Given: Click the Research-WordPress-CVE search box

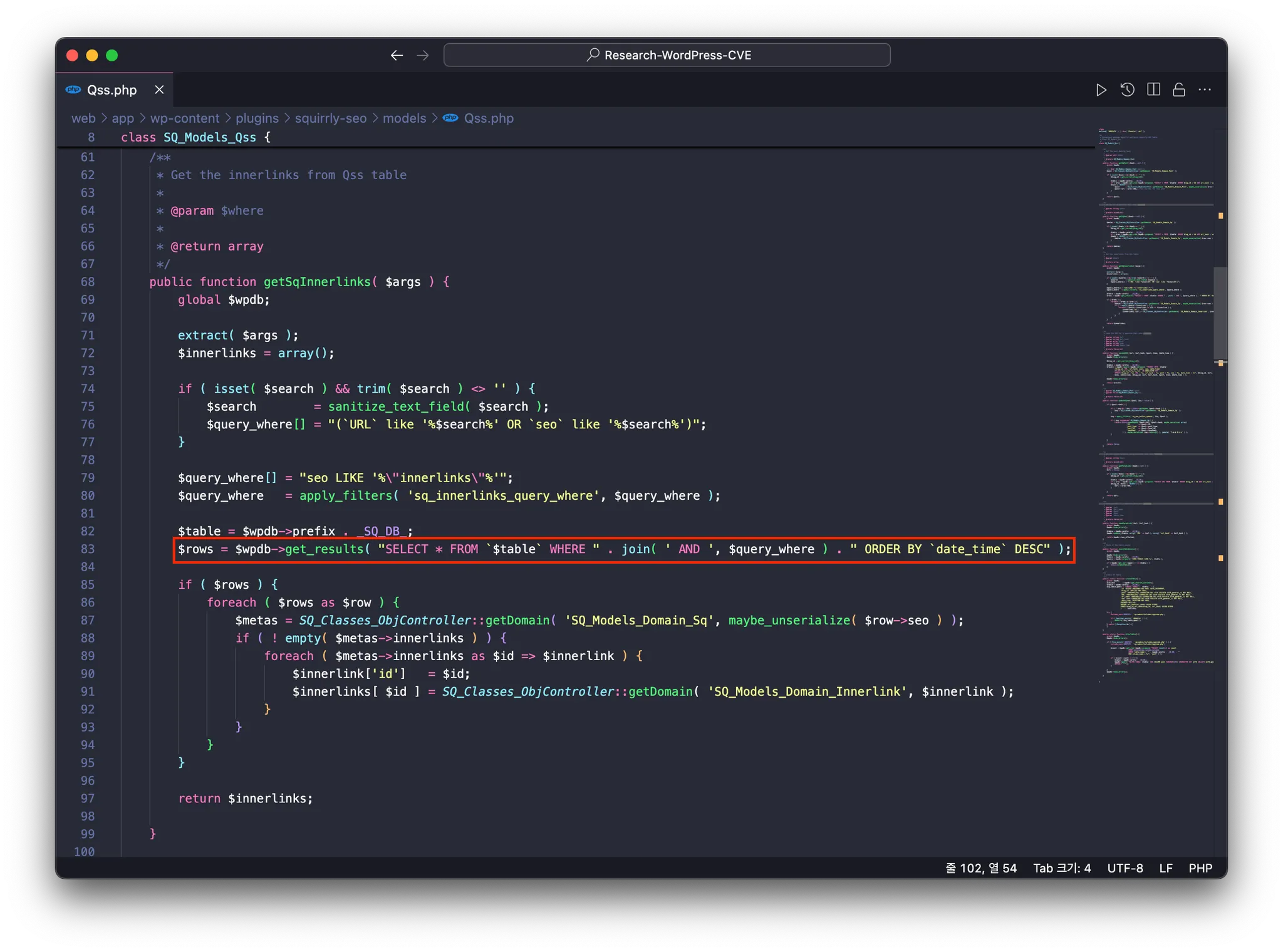Looking at the screenshot, I should pos(667,56).
